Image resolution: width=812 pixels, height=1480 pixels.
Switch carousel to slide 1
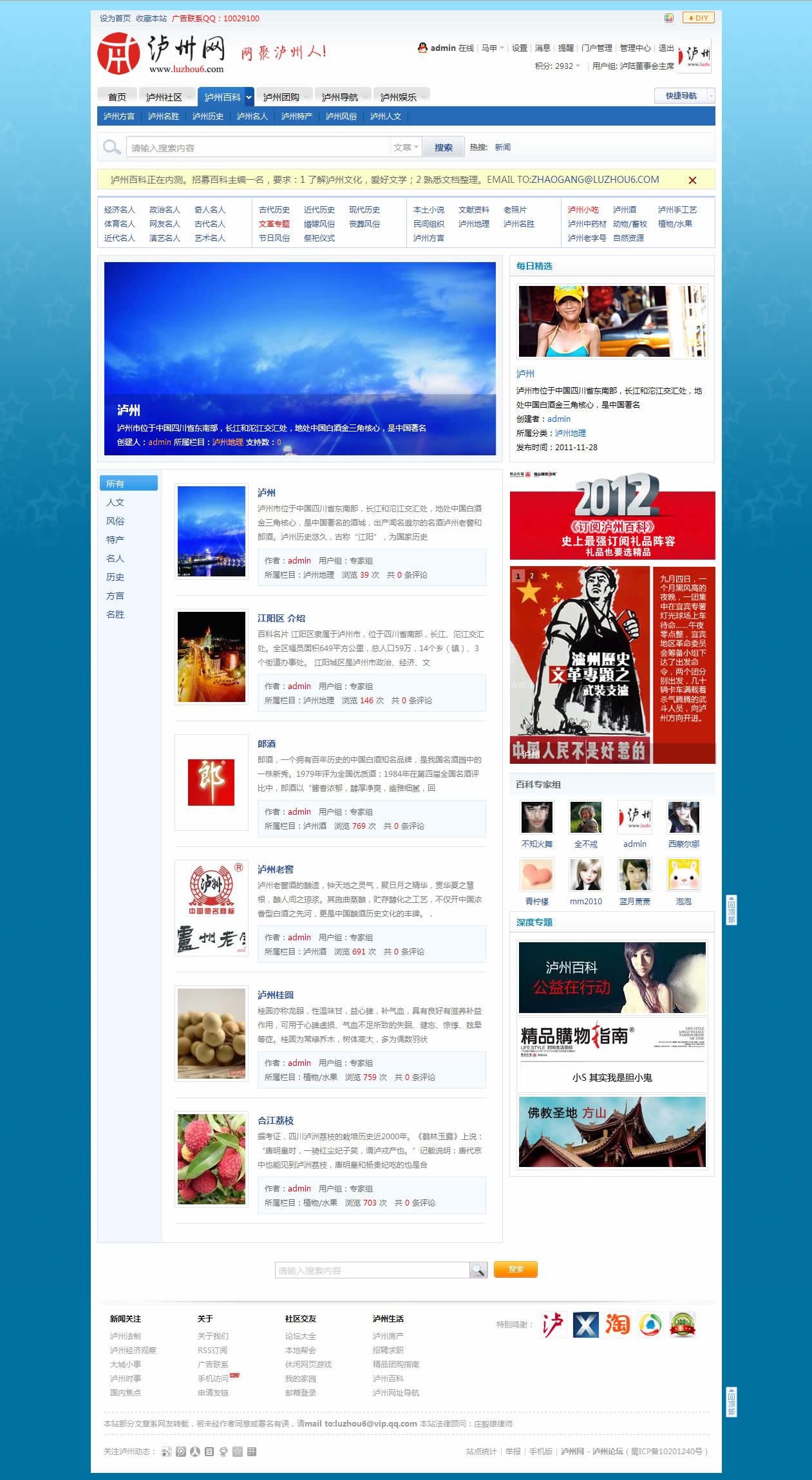(518, 576)
